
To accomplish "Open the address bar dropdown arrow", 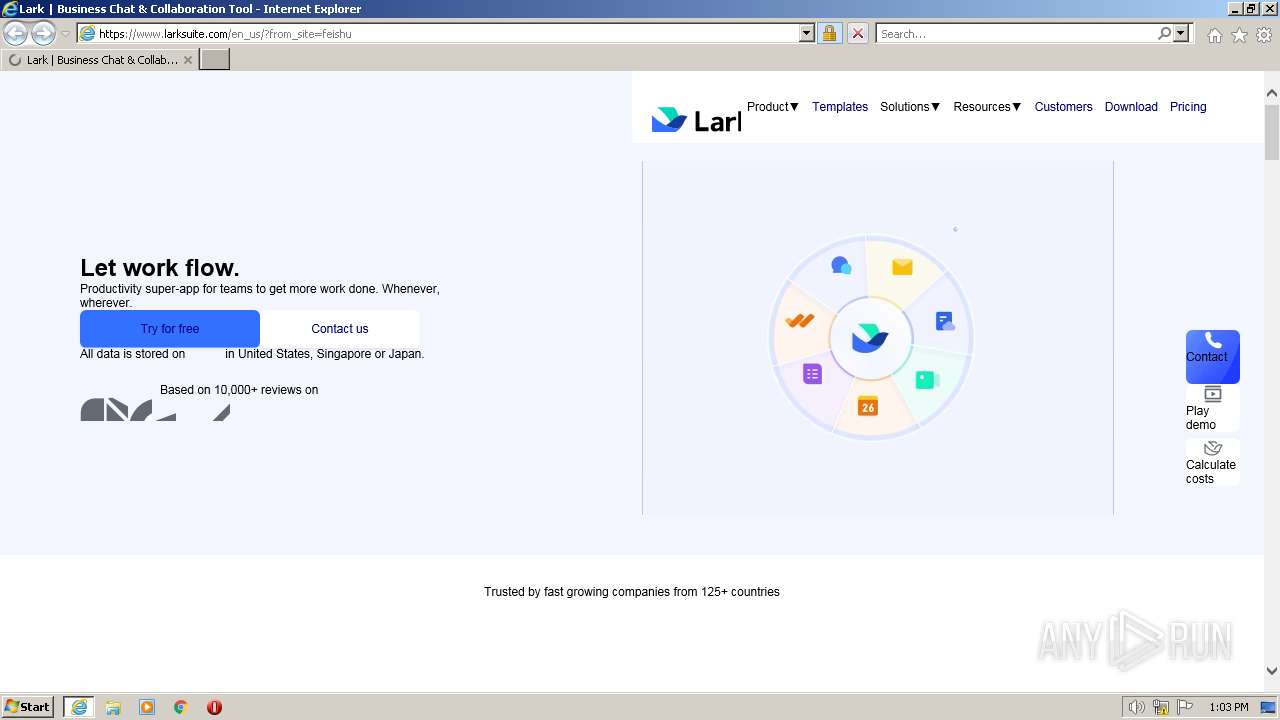I will tap(807, 33).
